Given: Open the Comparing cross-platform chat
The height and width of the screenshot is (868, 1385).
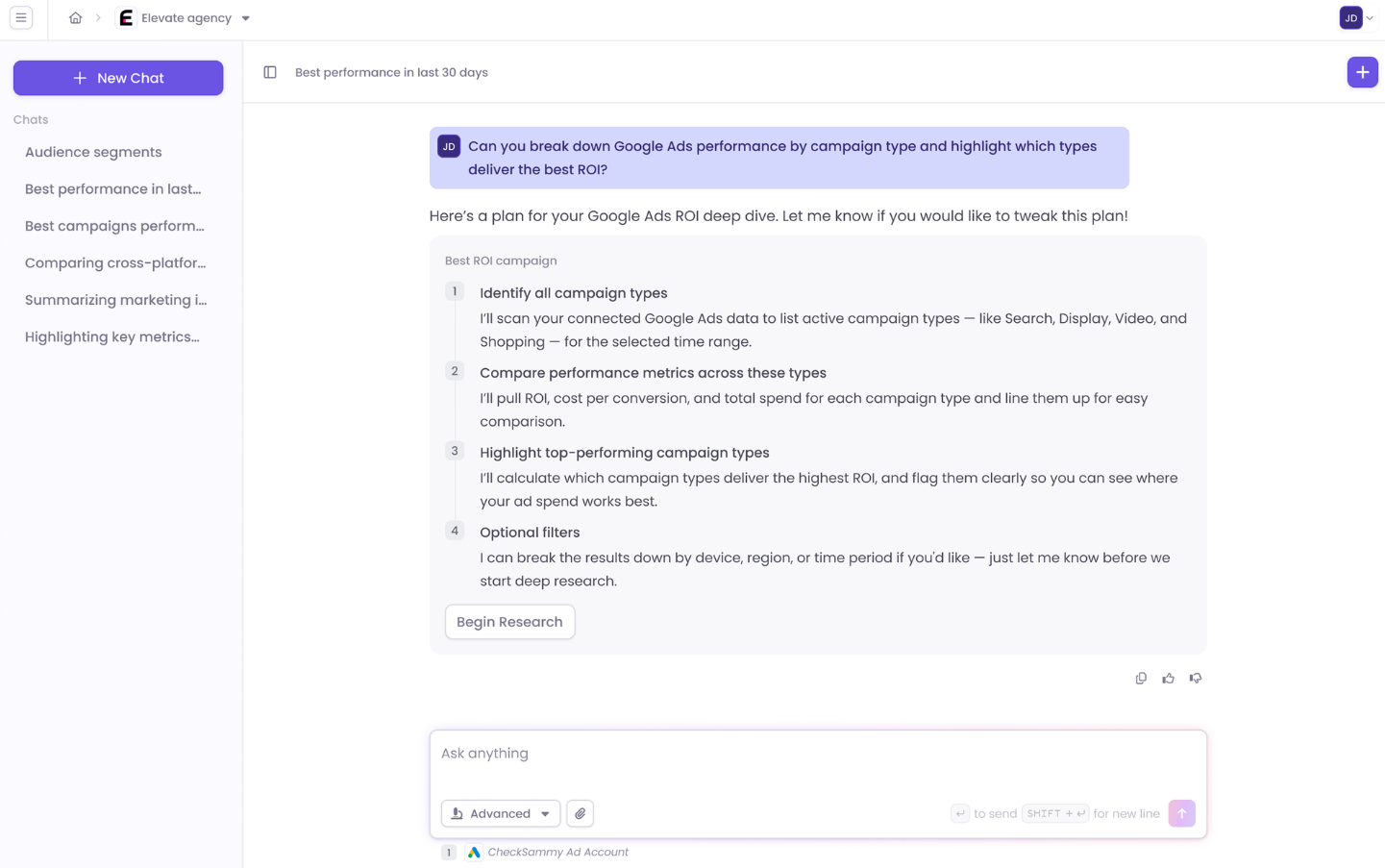Looking at the screenshot, I should (115, 263).
